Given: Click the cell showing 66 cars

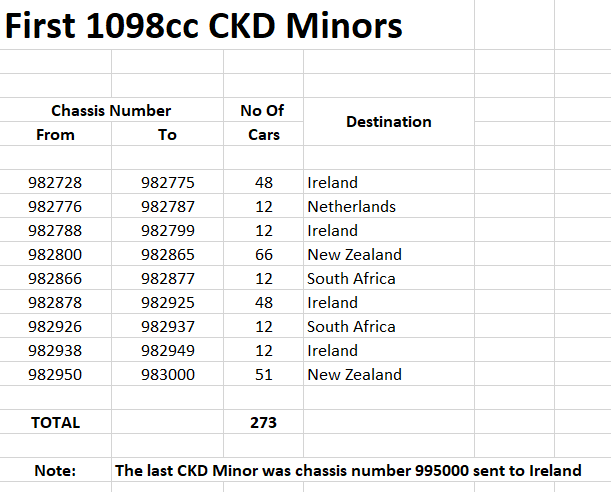Looking at the screenshot, I should point(263,254).
